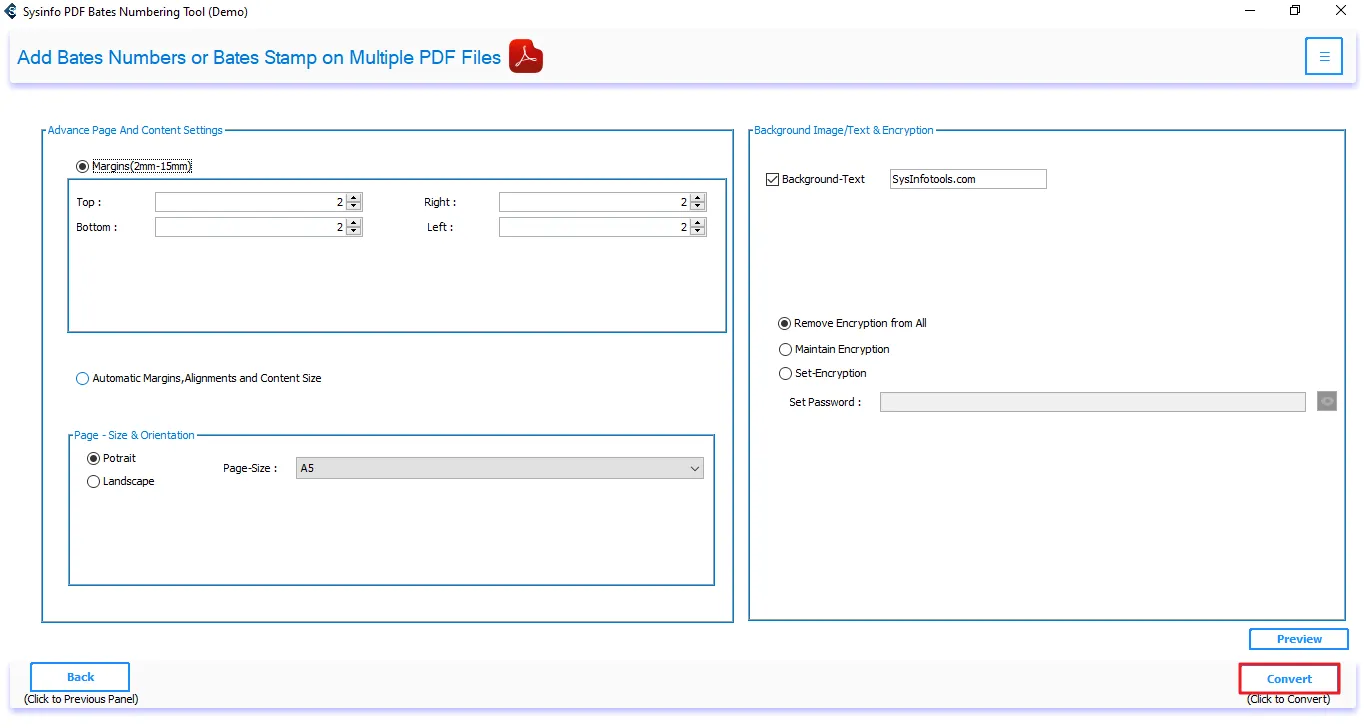Click the Left margin value field

(594, 227)
